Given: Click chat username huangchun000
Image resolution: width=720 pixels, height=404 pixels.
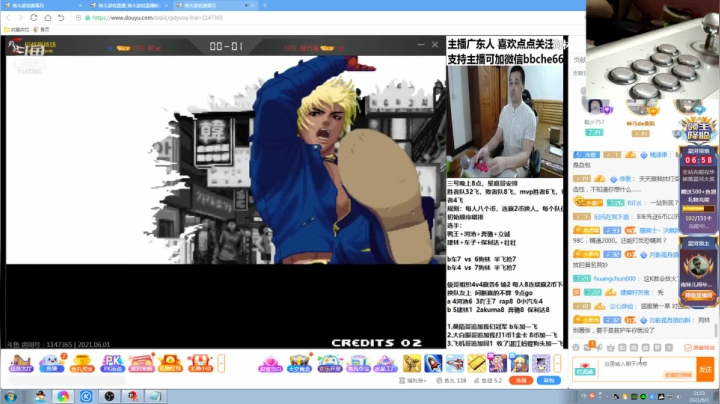Looking at the screenshot, I should pyautogui.click(x=614, y=278).
